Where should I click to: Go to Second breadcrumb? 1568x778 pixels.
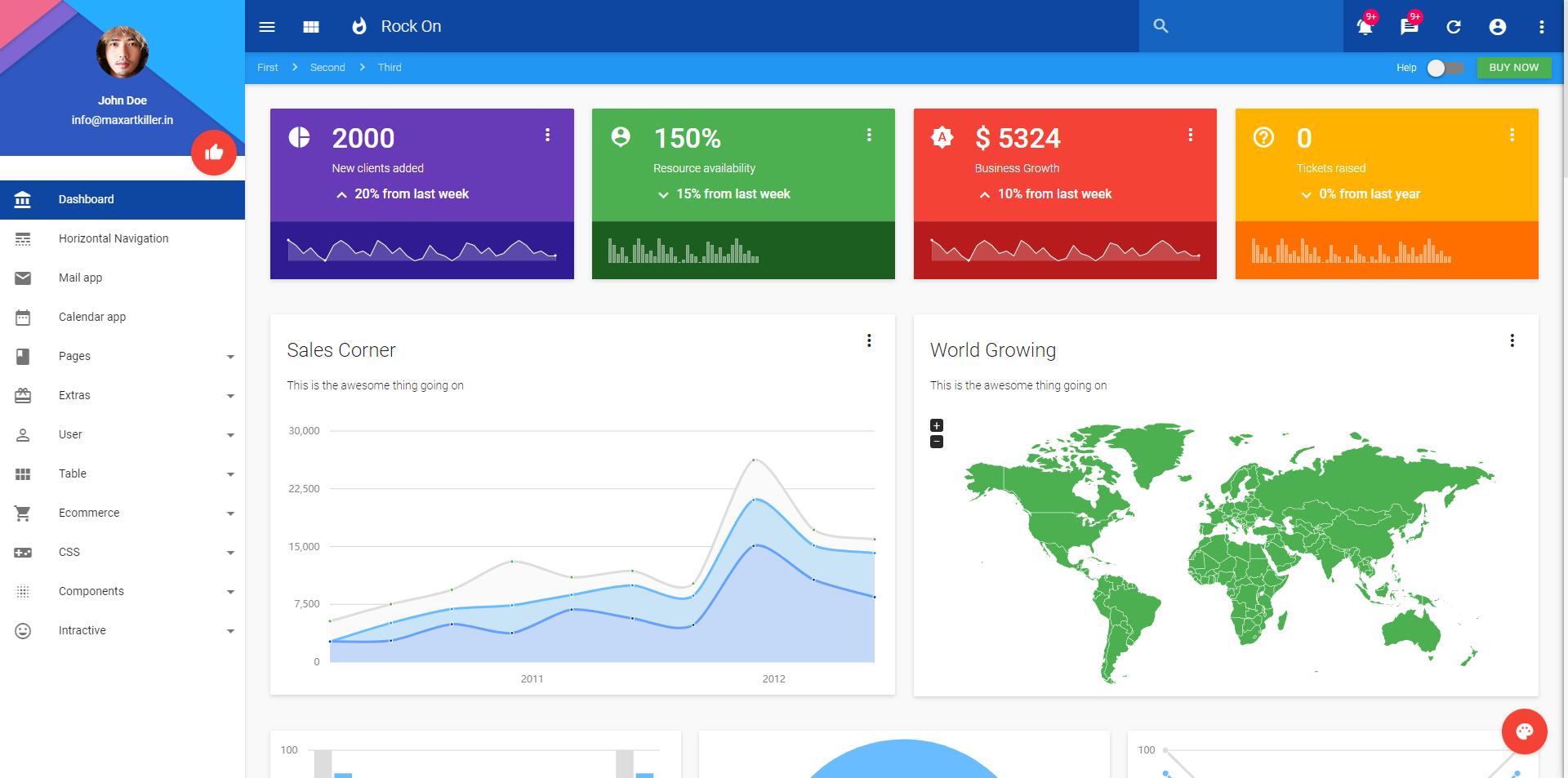click(x=327, y=68)
